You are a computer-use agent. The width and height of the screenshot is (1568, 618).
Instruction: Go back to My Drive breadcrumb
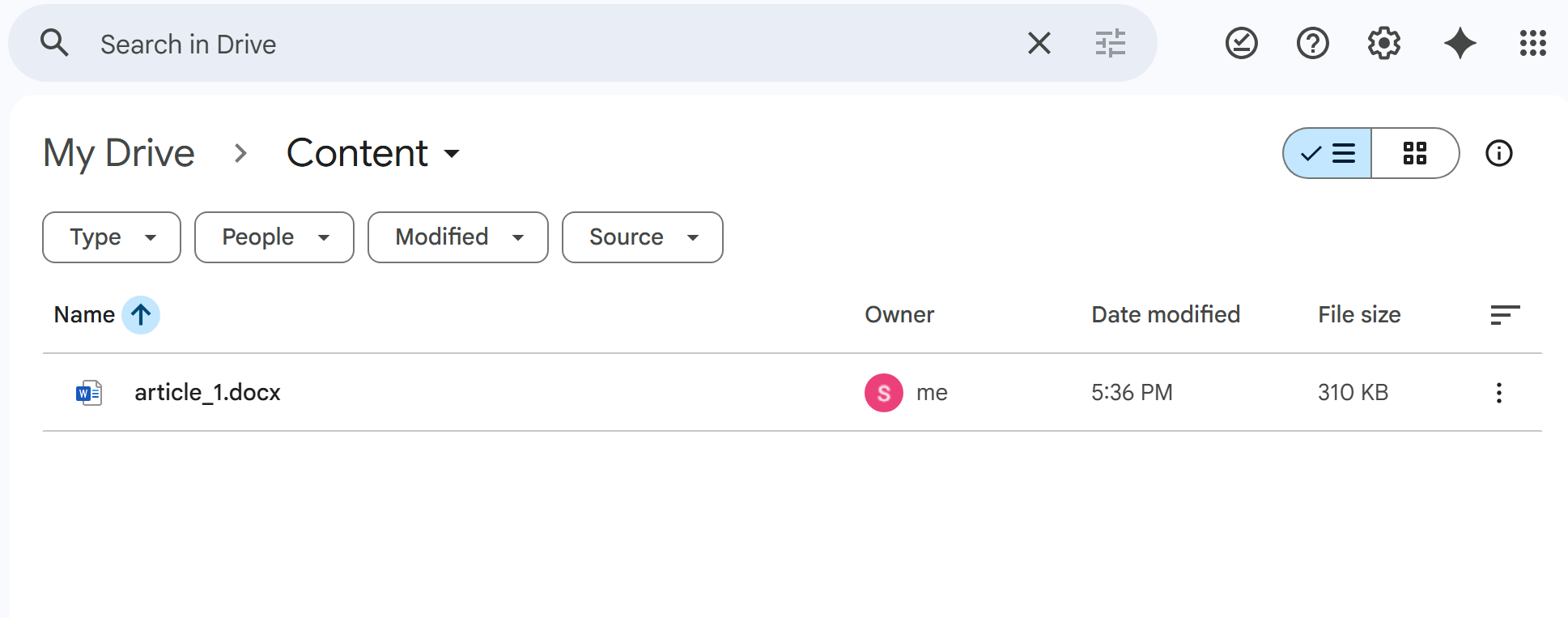[x=119, y=153]
